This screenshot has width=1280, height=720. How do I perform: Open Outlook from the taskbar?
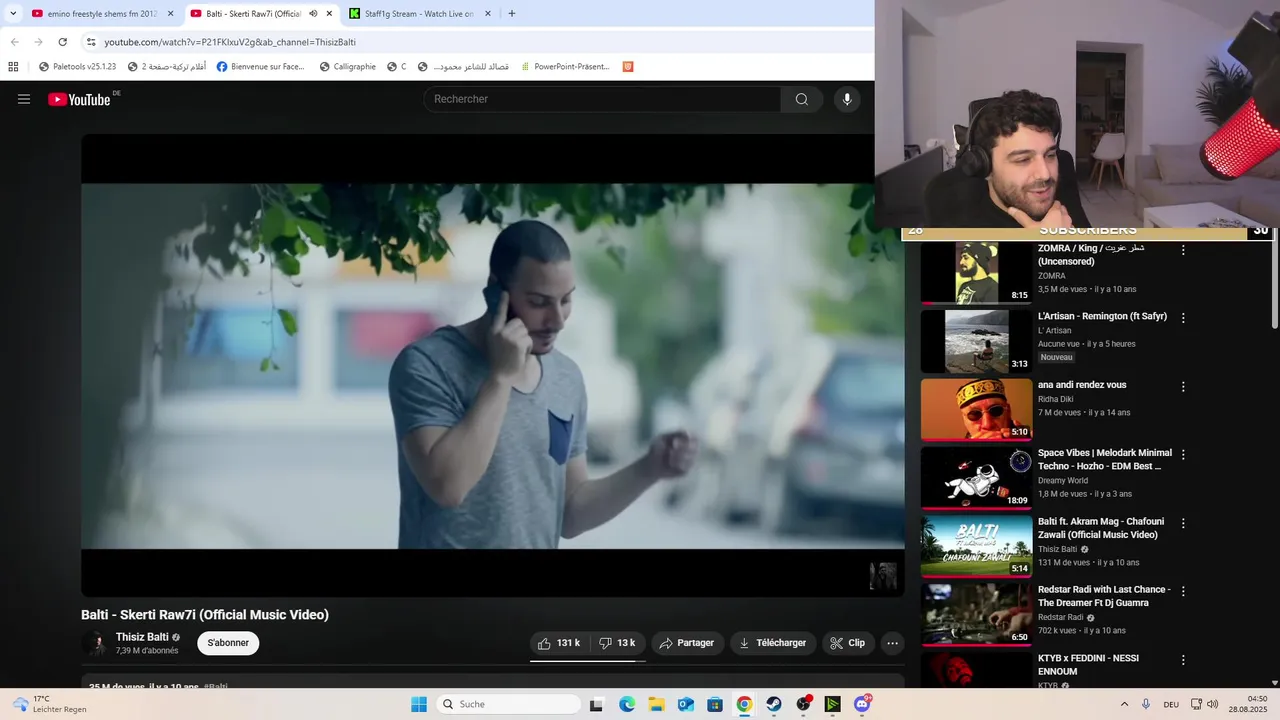click(686, 704)
